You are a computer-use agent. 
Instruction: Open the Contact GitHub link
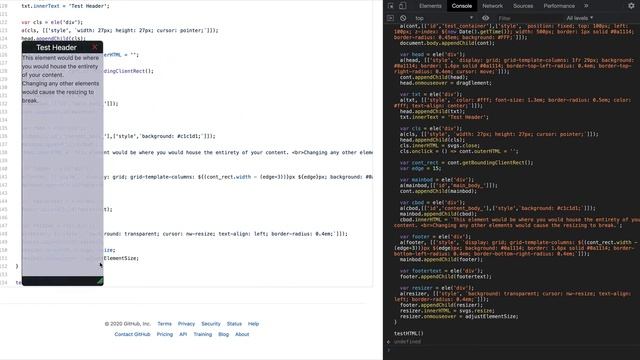[x=132, y=334]
